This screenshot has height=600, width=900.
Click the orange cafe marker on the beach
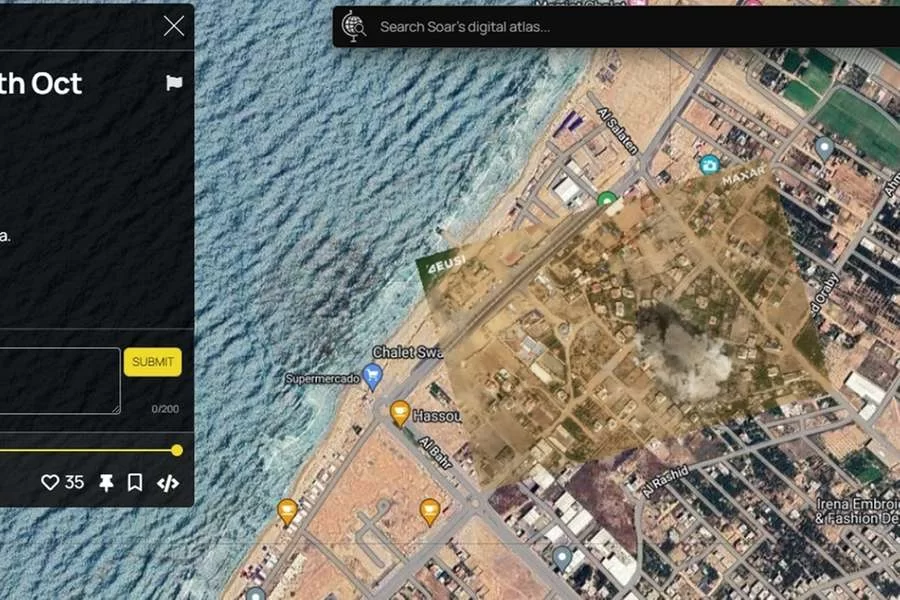pyautogui.click(x=288, y=511)
